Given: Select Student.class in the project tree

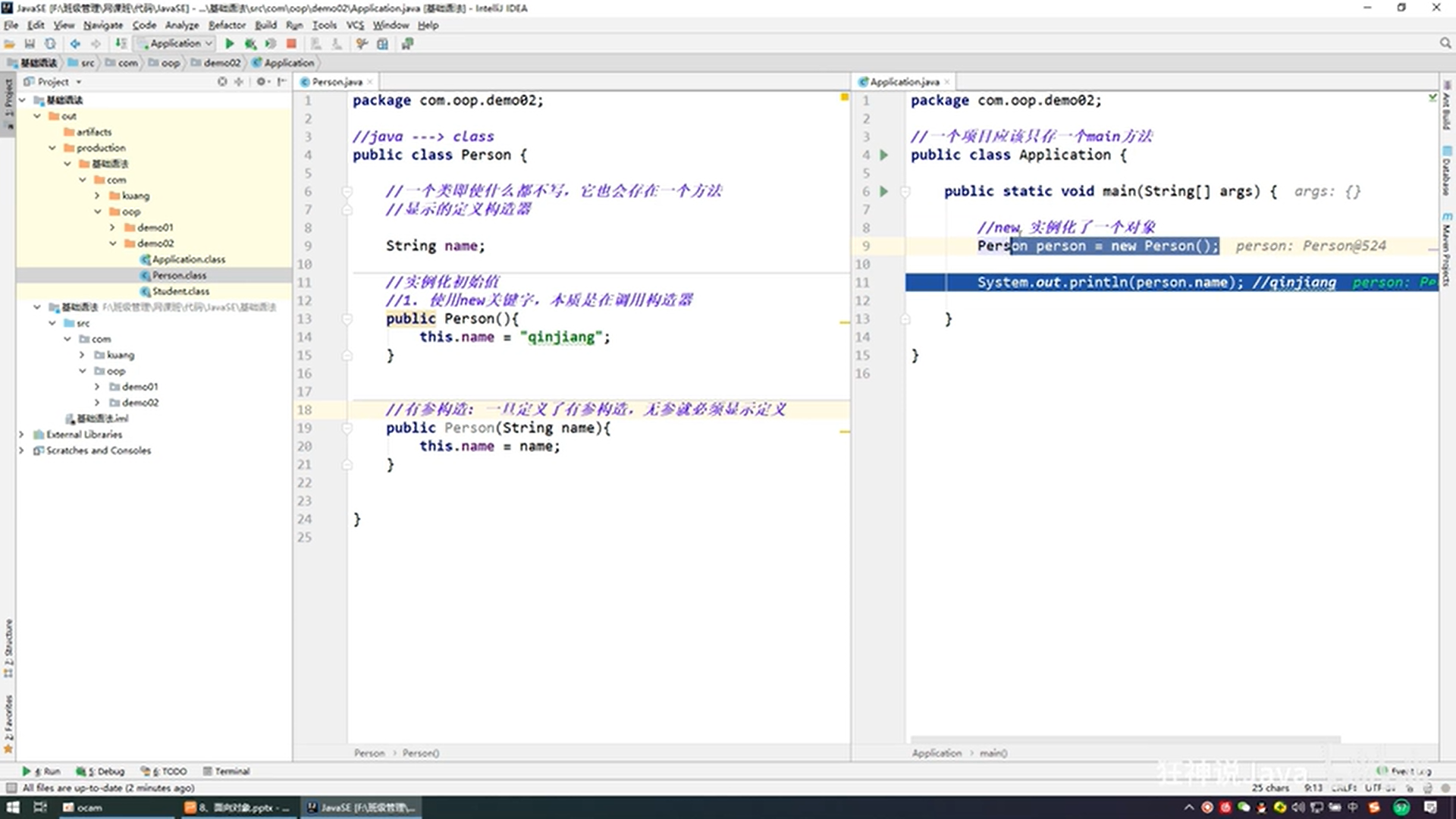Looking at the screenshot, I should (180, 291).
